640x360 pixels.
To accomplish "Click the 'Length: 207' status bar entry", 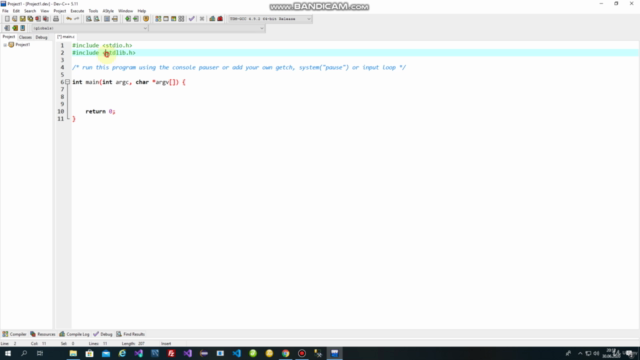I will click(133, 344).
